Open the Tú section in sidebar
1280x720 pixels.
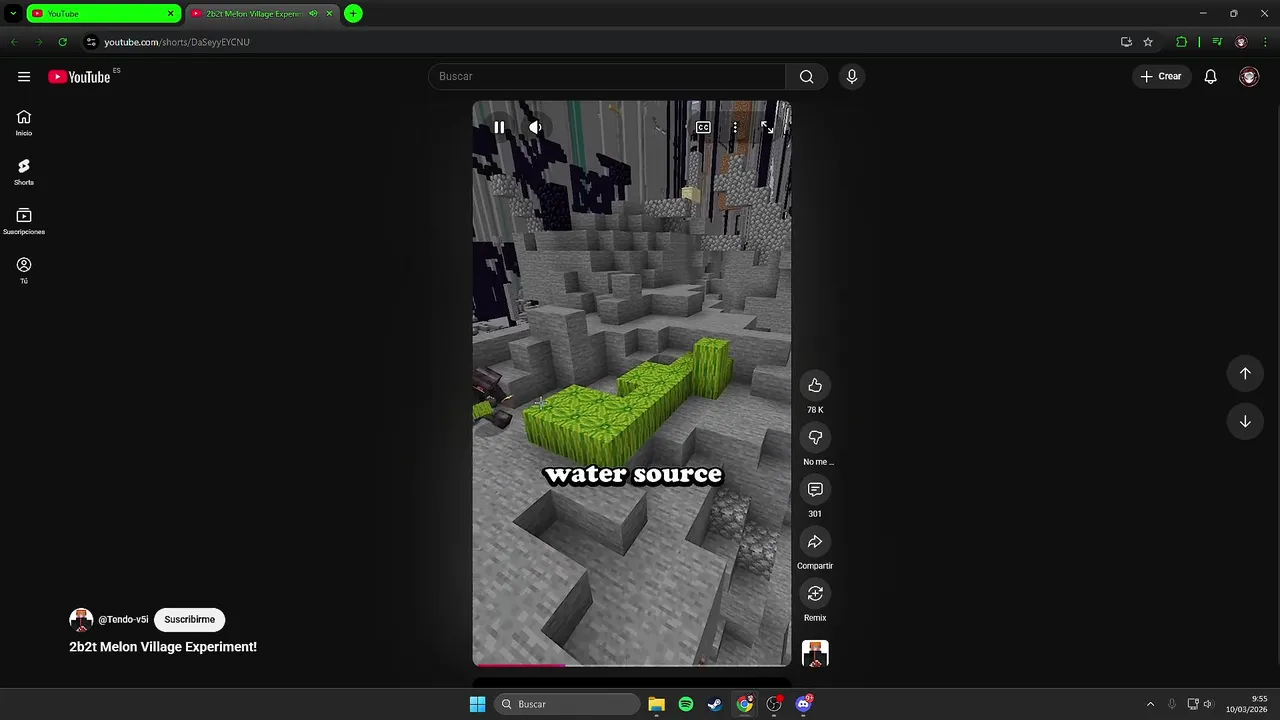pyautogui.click(x=24, y=270)
